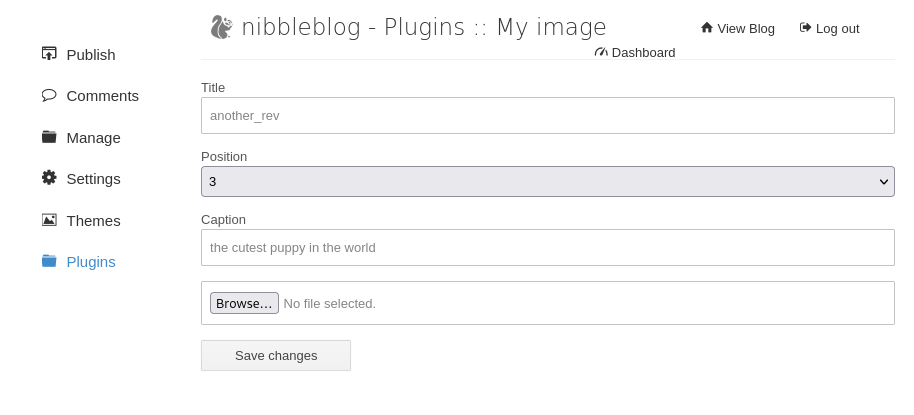The width and height of the screenshot is (914, 415).
Task: Open the Comments menu item
Action: 102,96
